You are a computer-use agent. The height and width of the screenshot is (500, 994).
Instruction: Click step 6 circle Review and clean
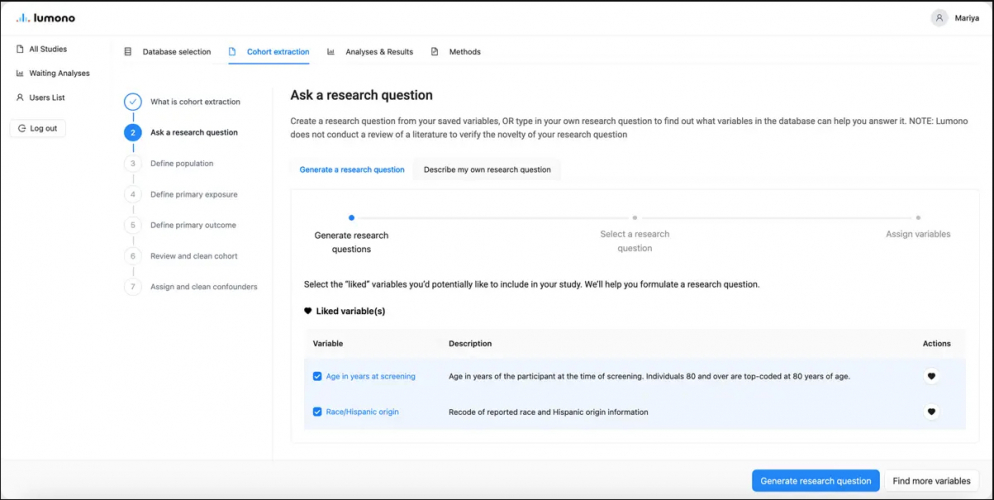coord(132,256)
